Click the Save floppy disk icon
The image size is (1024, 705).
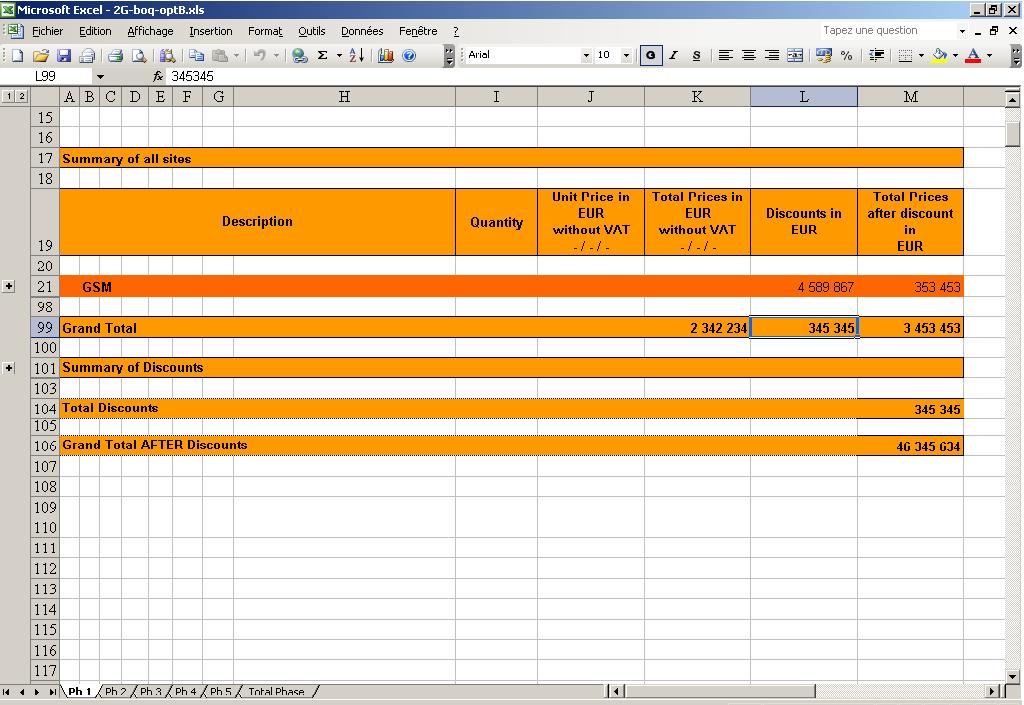pos(64,56)
